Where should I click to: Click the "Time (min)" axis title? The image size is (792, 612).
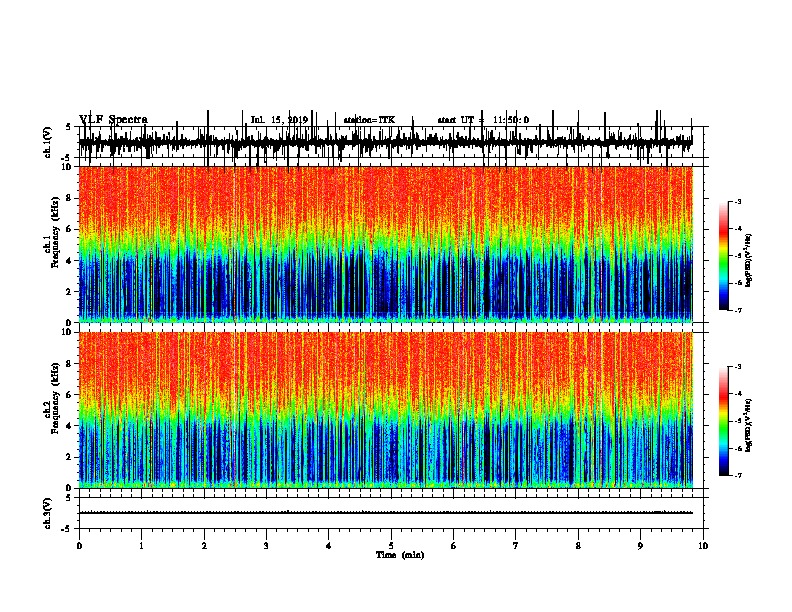[x=400, y=555]
